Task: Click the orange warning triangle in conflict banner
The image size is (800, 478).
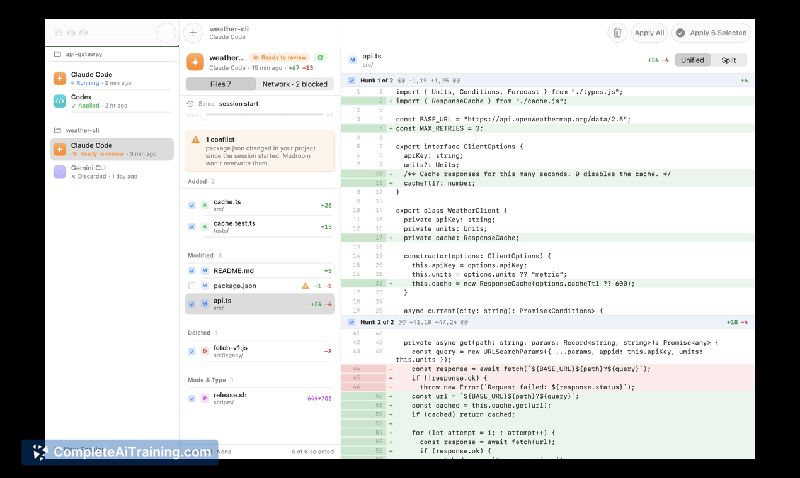Action: pyautogui.click(x=195, y=139)
